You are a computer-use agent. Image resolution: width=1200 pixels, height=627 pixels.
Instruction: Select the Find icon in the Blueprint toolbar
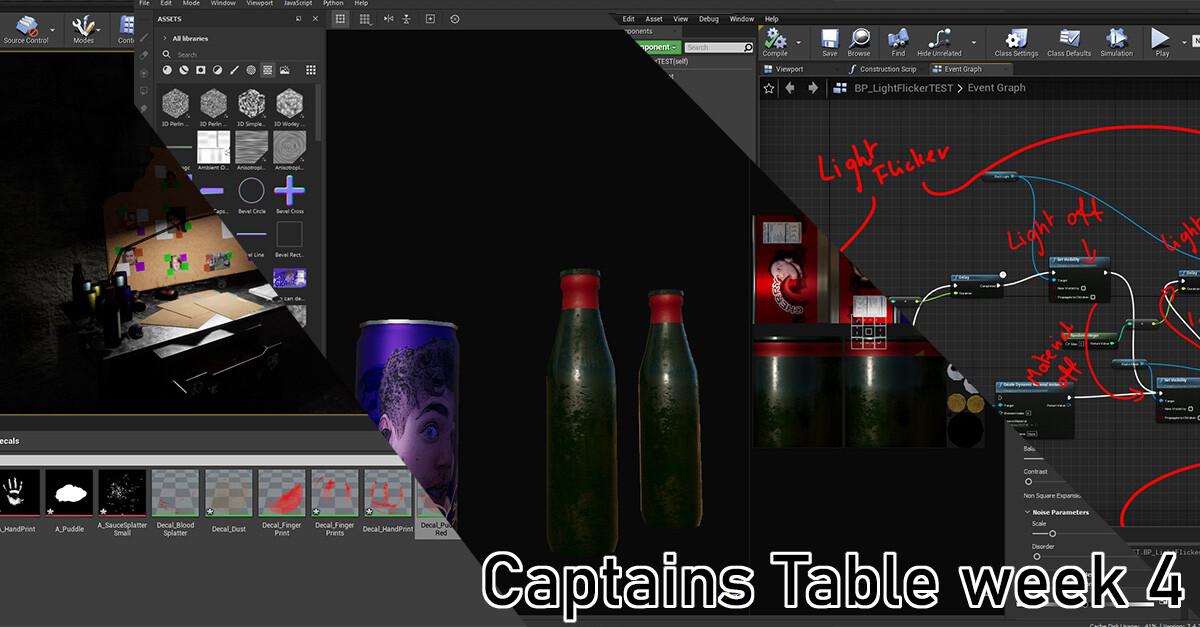[x=897, y=40]
